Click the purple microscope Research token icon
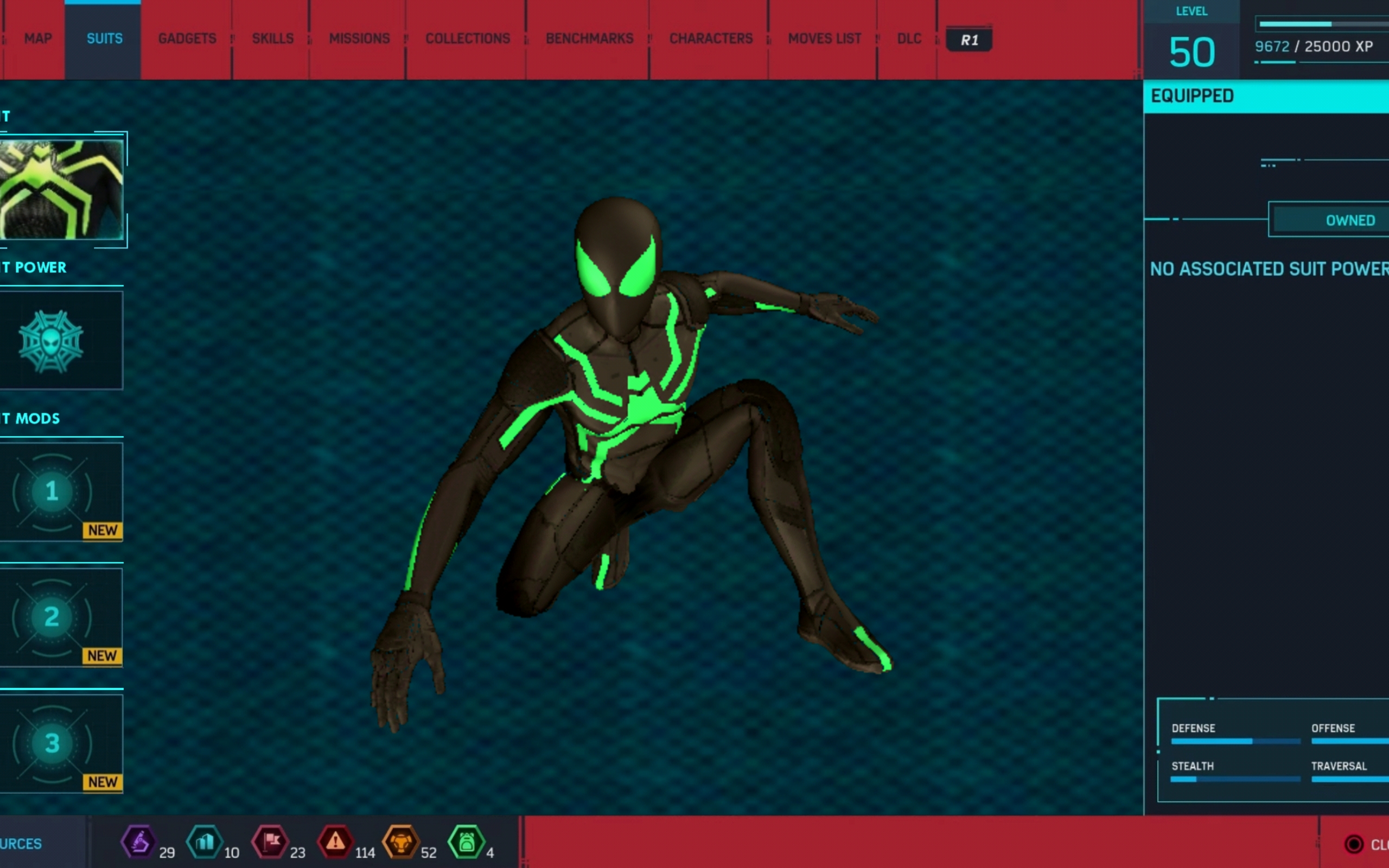The width and height of the screenshot is (1389, 868). [x=138, y=842]
